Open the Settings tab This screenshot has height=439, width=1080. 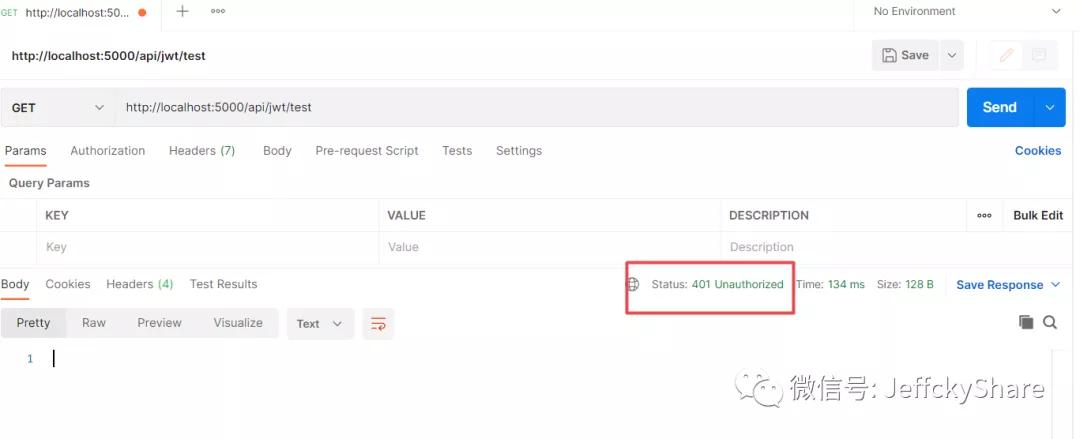(519, 150)
